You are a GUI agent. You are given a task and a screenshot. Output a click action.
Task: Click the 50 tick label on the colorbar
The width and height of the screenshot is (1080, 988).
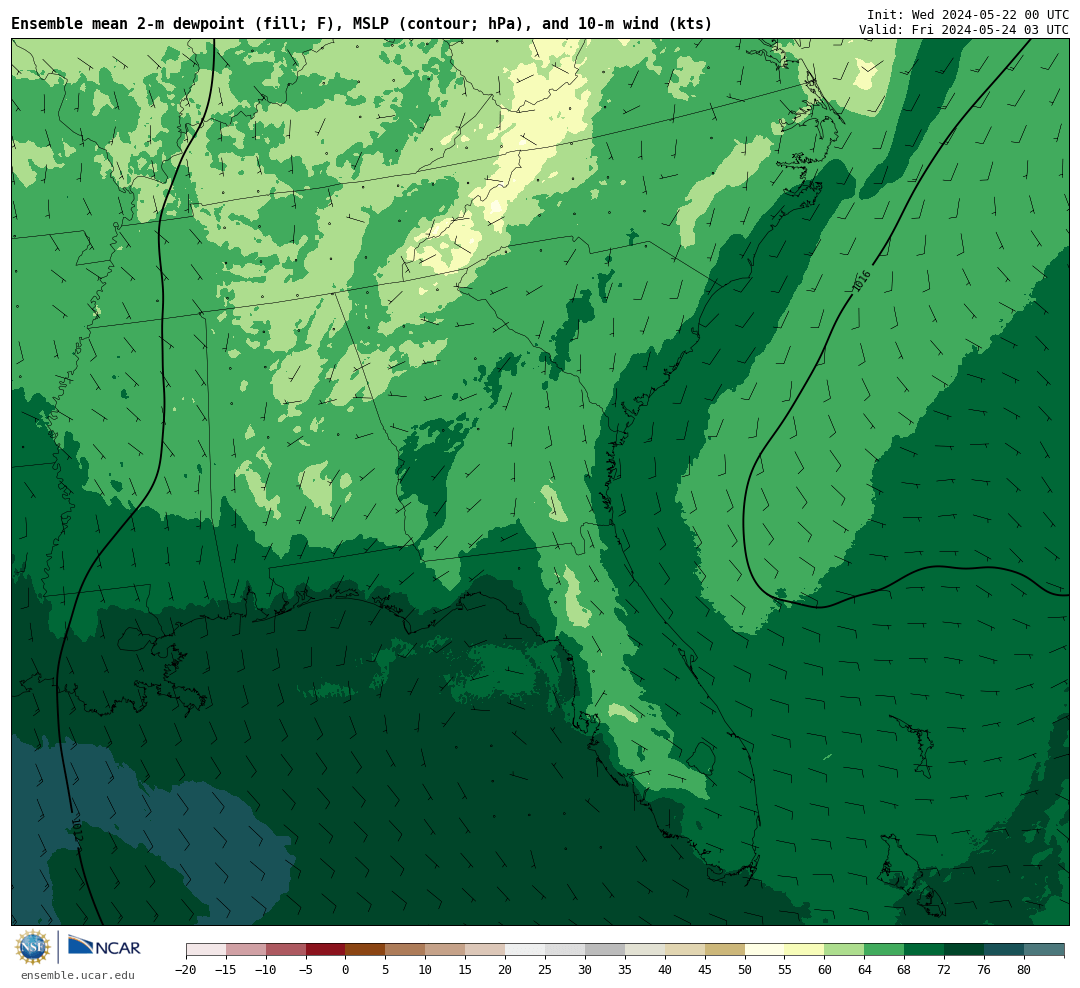click(745, 969)
